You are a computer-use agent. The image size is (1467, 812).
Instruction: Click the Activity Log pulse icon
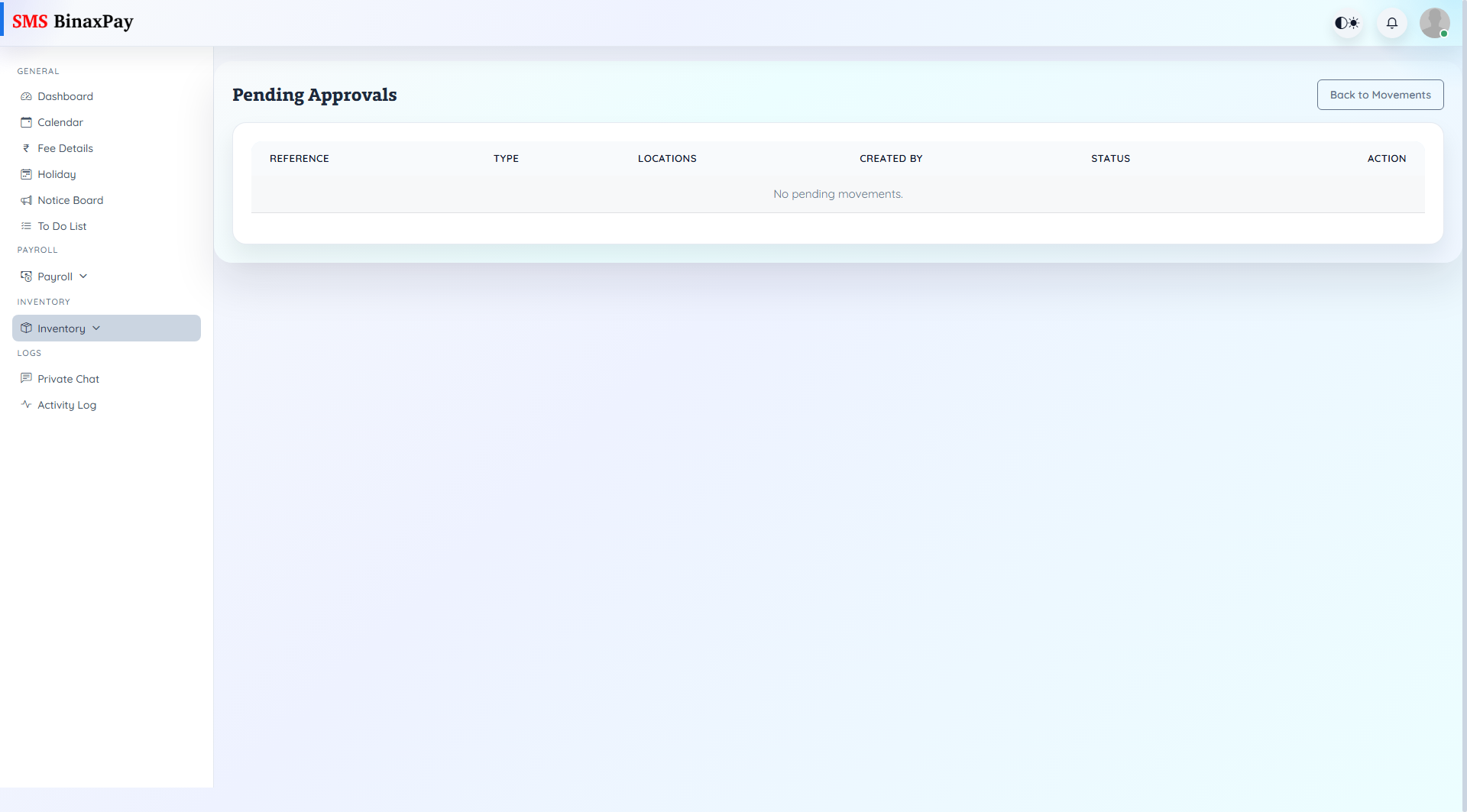[x=26, y=405]
